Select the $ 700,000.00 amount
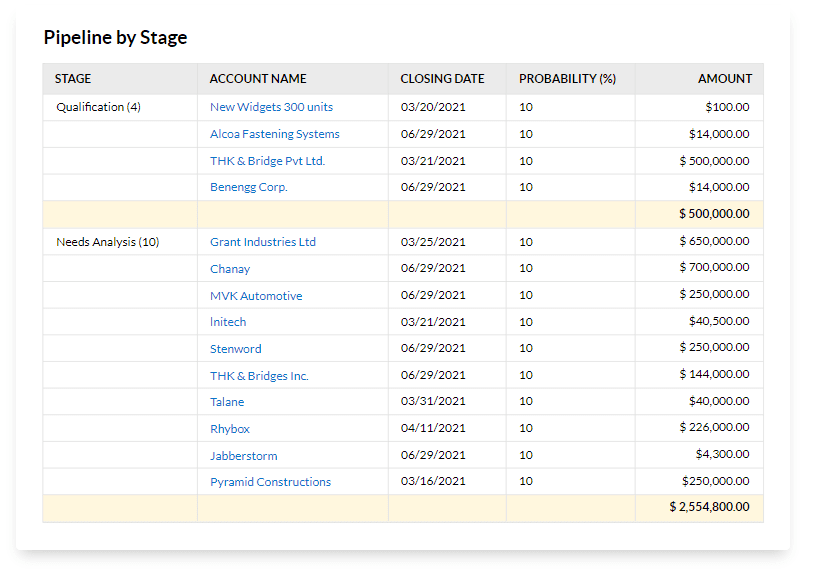Viewport: 814px width, 571px height. (x=714, y=267)
